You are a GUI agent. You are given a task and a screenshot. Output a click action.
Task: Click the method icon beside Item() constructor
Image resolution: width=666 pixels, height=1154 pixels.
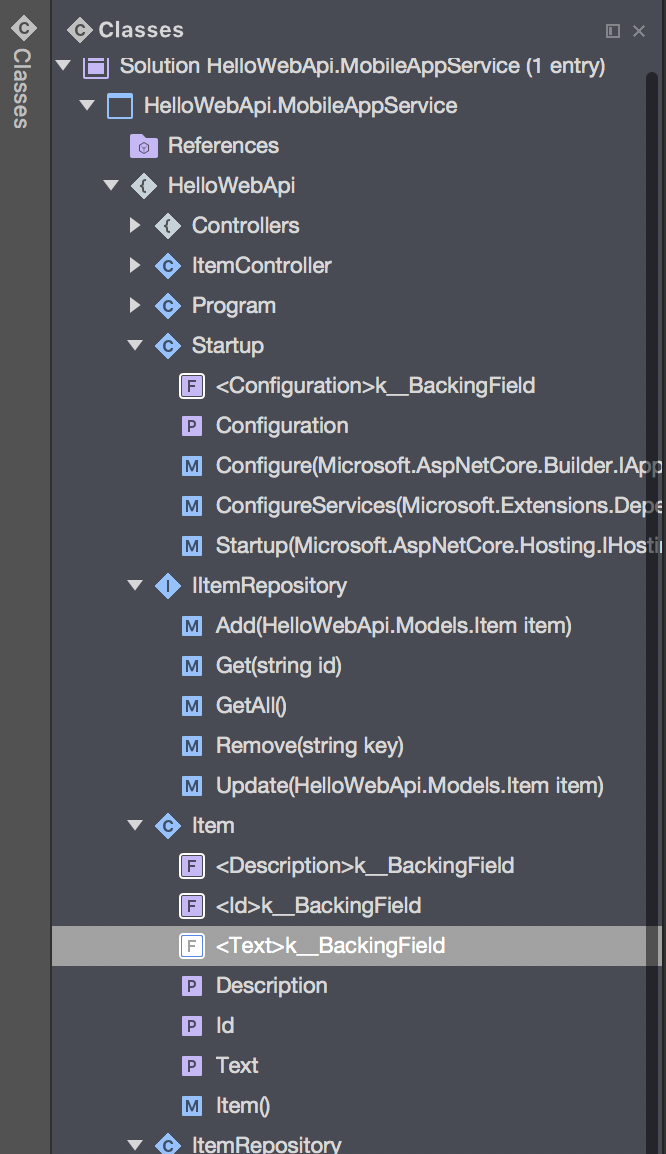pos(192,1105)
